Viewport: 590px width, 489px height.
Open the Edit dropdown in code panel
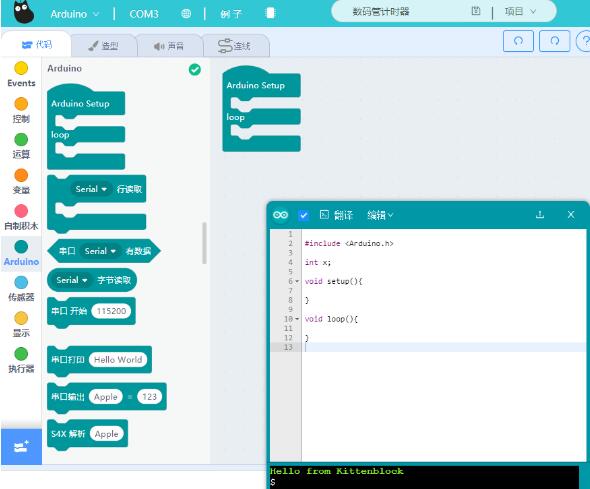pyautogui.click(x=380, y=215)
